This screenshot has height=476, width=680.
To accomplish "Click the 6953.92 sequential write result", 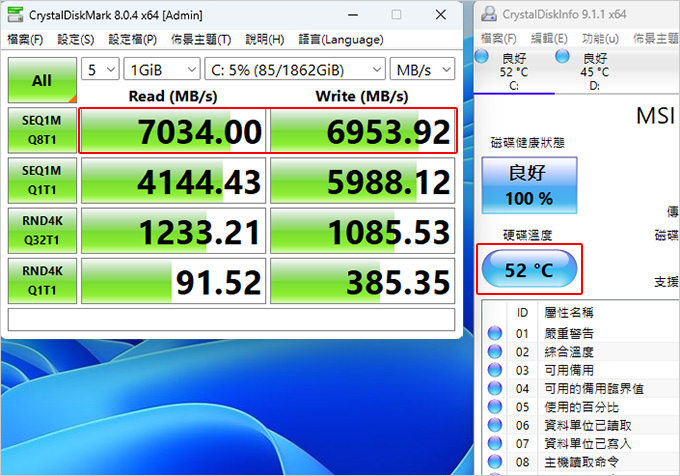I will coord(363,130).
